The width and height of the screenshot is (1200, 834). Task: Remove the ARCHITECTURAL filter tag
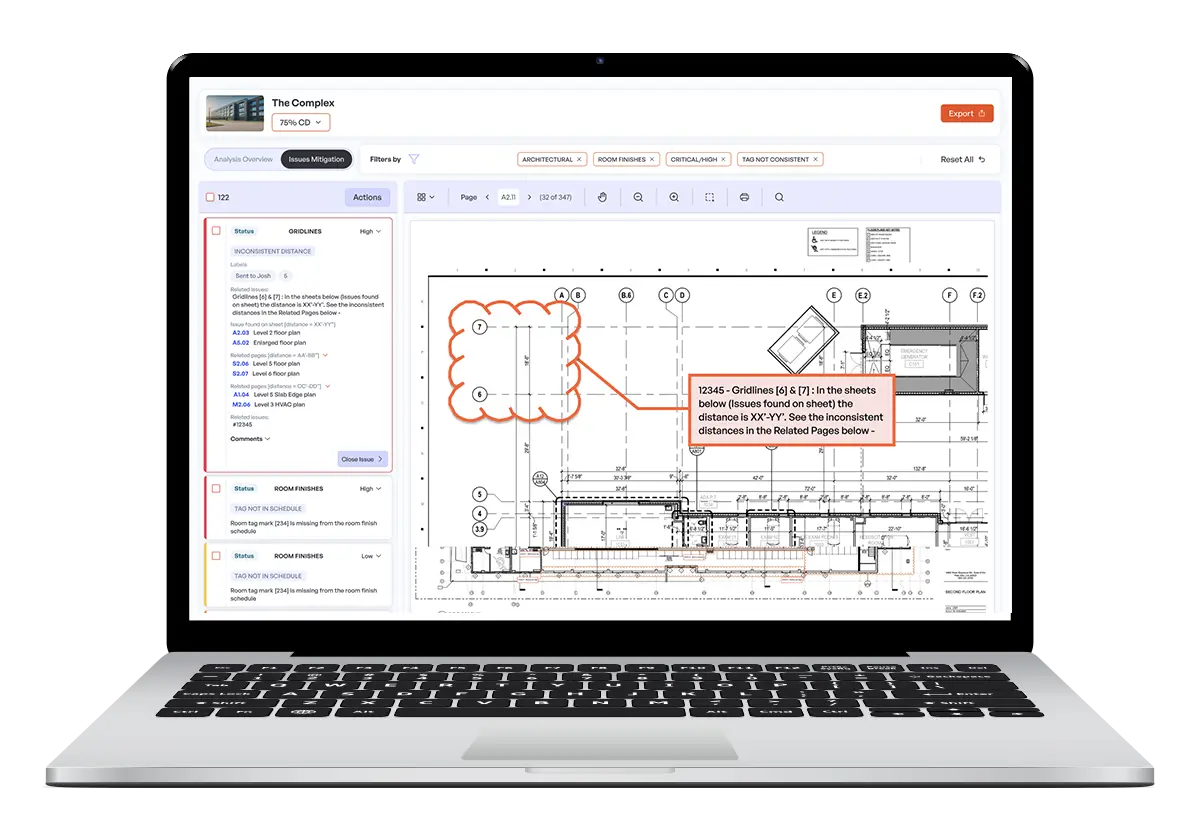(579, 159)
